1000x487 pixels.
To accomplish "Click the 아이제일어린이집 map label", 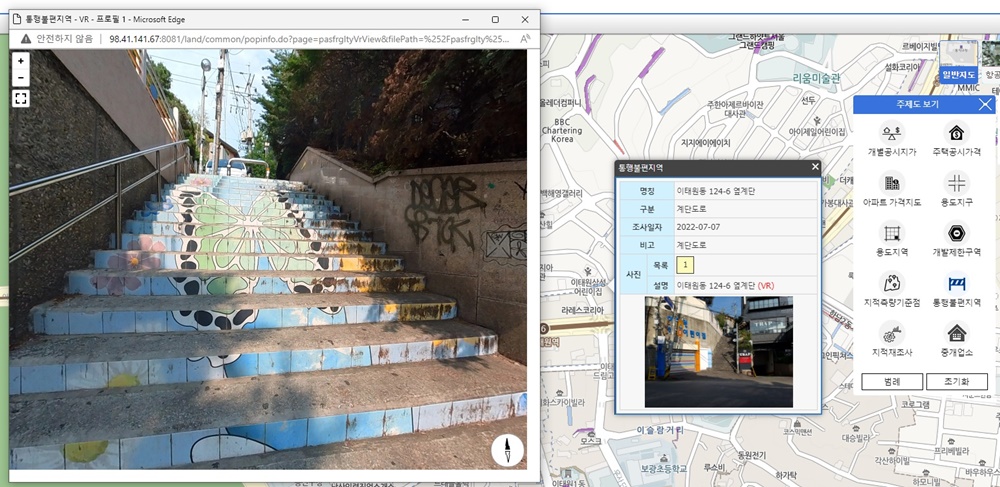I will pyautogui.click(x=816, y=131).
